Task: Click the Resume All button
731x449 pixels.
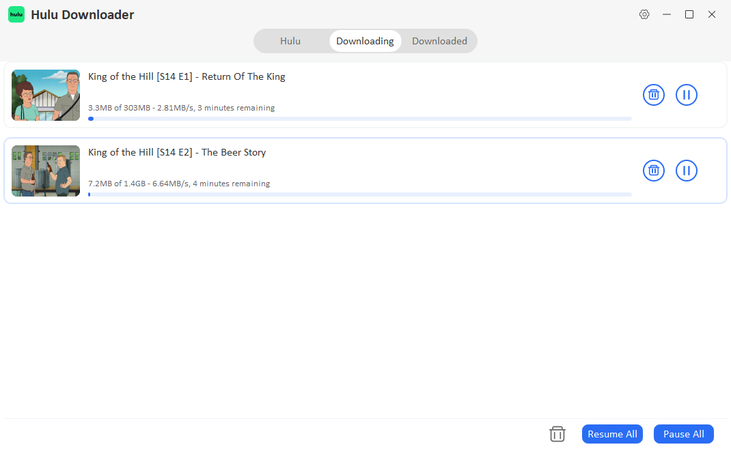Action: pos(612,434)
